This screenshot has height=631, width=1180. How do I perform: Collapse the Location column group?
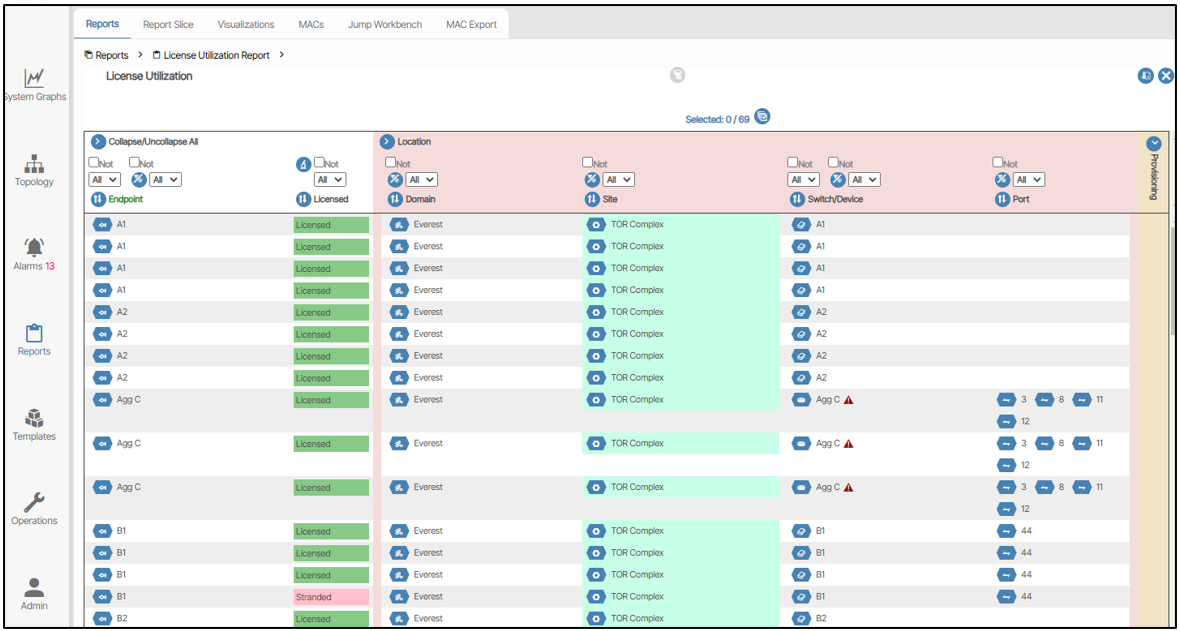point(388,142)
